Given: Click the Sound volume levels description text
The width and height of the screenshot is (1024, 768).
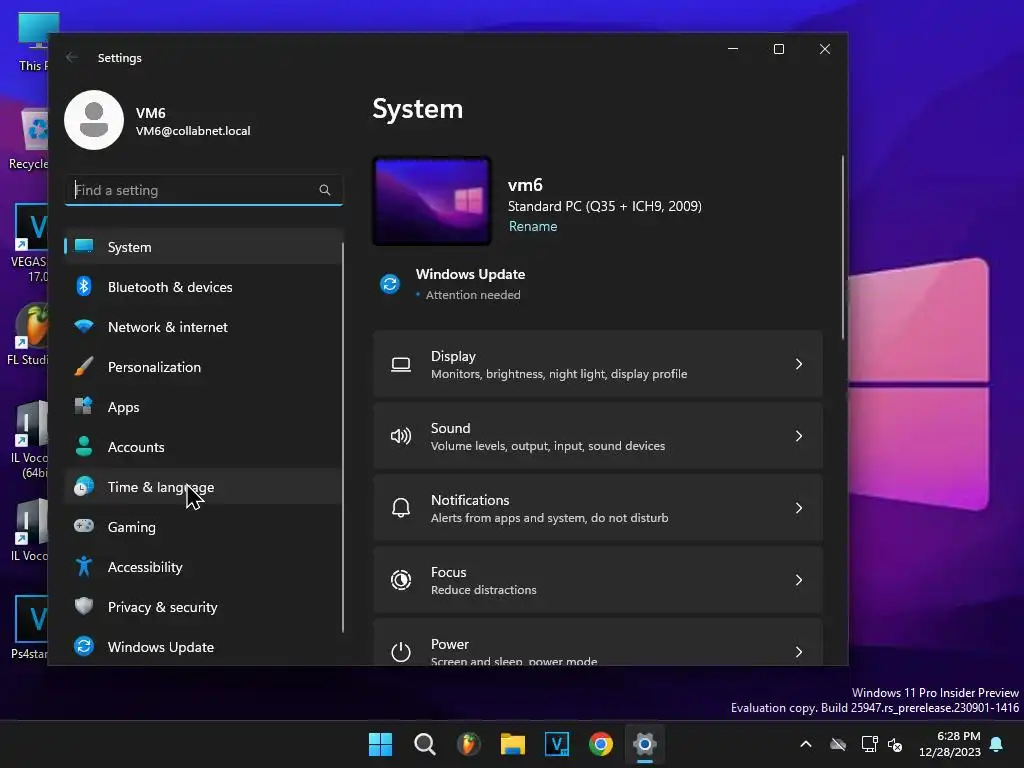Looking at the screenshot, I should click(x=548, y=446).
